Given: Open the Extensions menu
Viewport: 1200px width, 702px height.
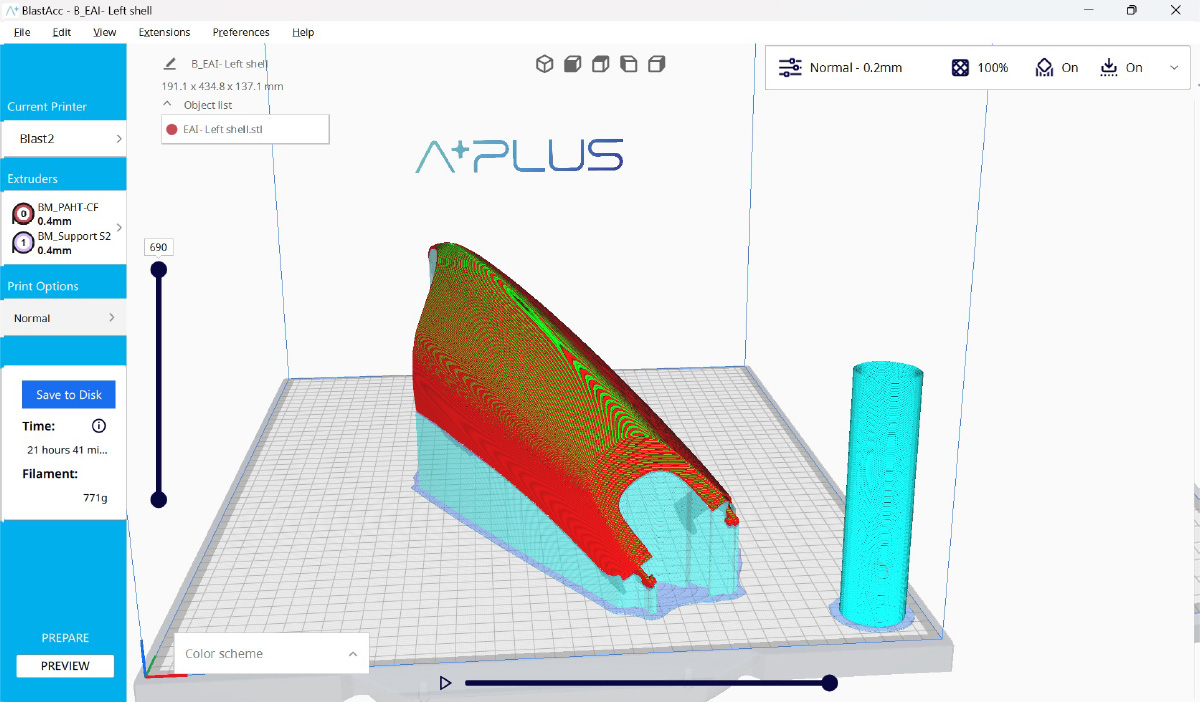Looking at the screenshot, I should pyautogui.click(x=164, y=32).
